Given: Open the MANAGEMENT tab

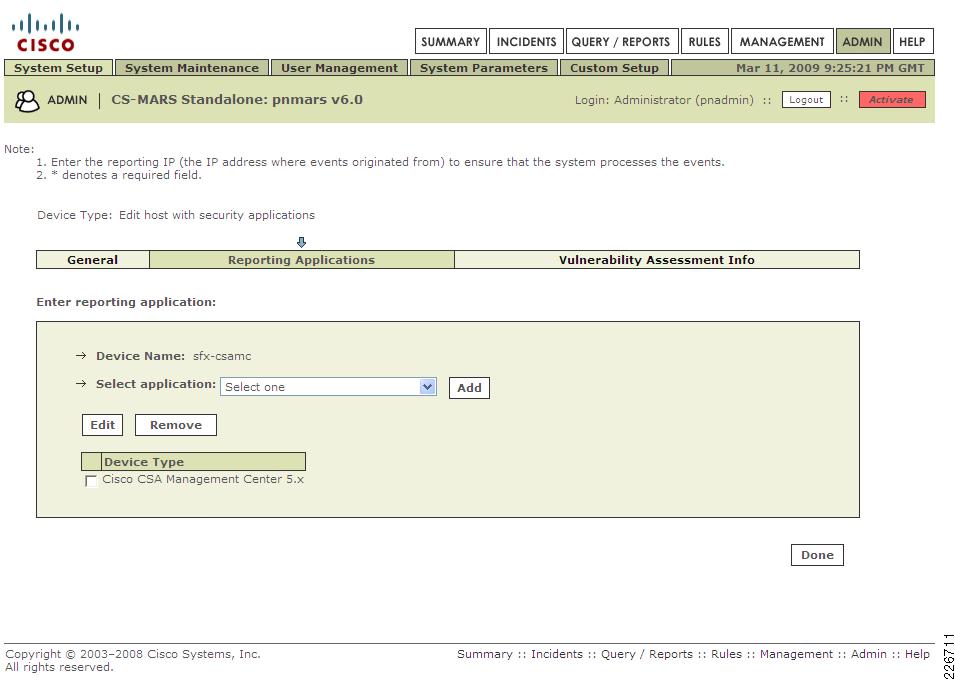Looking at the screenshot, I should tap(782, 41).
